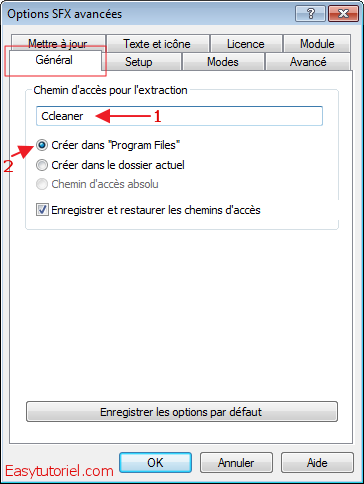Click the help question mark button

coord(310,14)
